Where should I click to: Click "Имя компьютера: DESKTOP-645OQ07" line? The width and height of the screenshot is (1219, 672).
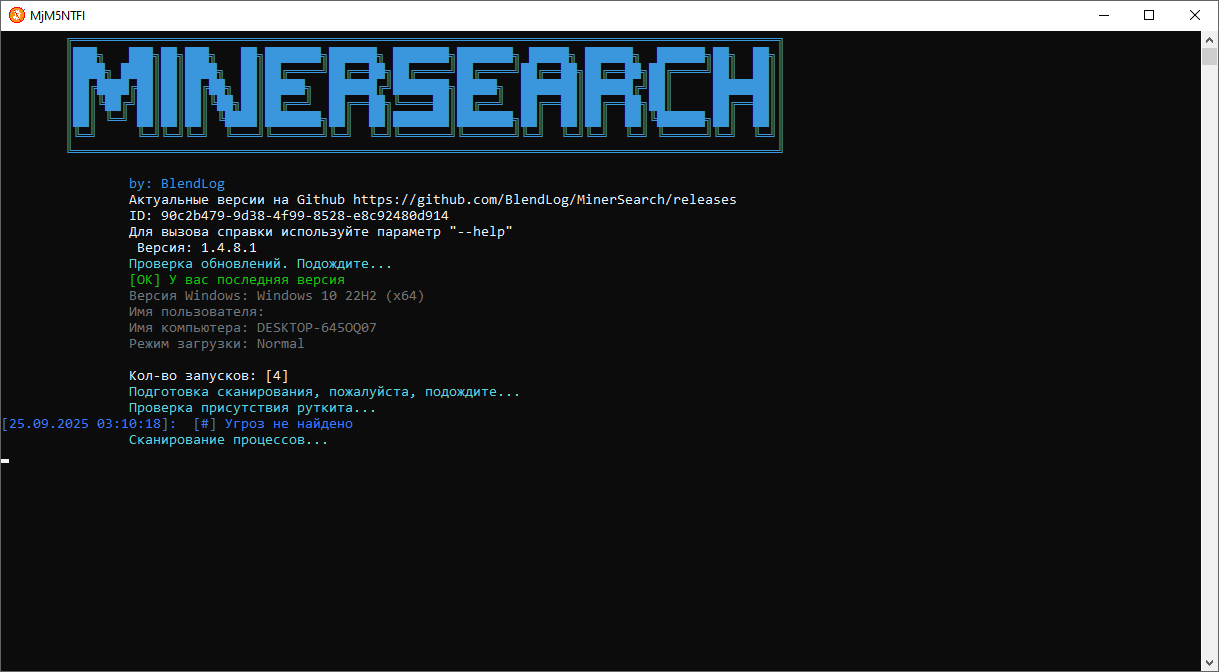253,328
